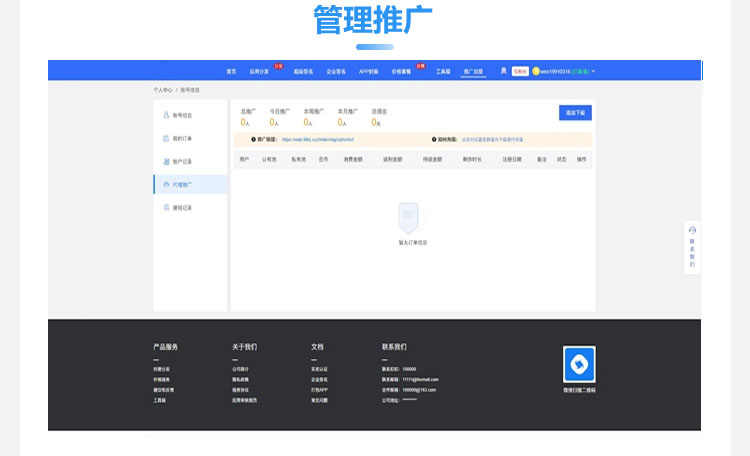
Task: Open the 企业签名 navigation item
Action: [336, 71]
